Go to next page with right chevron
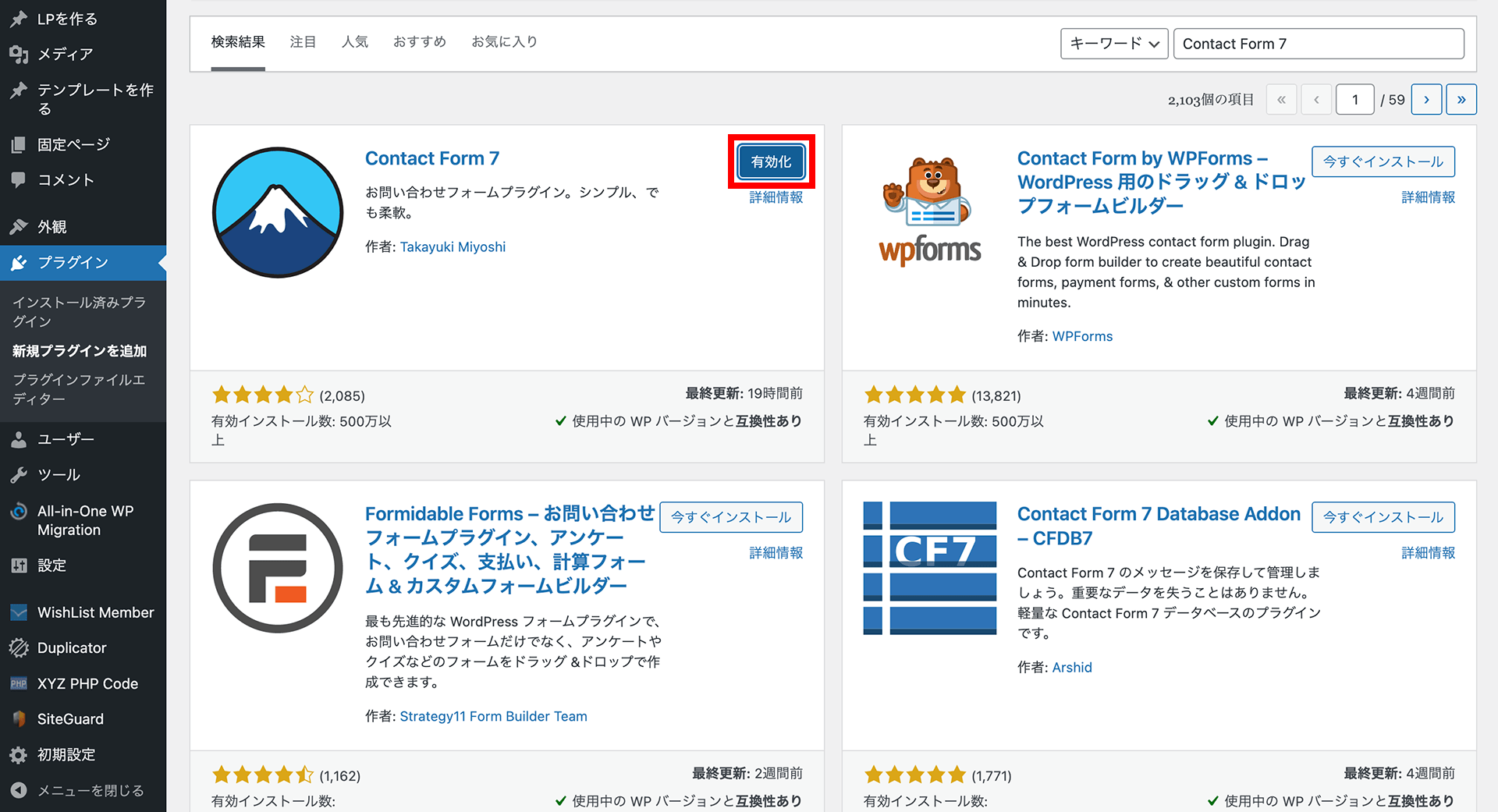The width and height of the screenshot is (1498, 812). tap(1426, 99)
